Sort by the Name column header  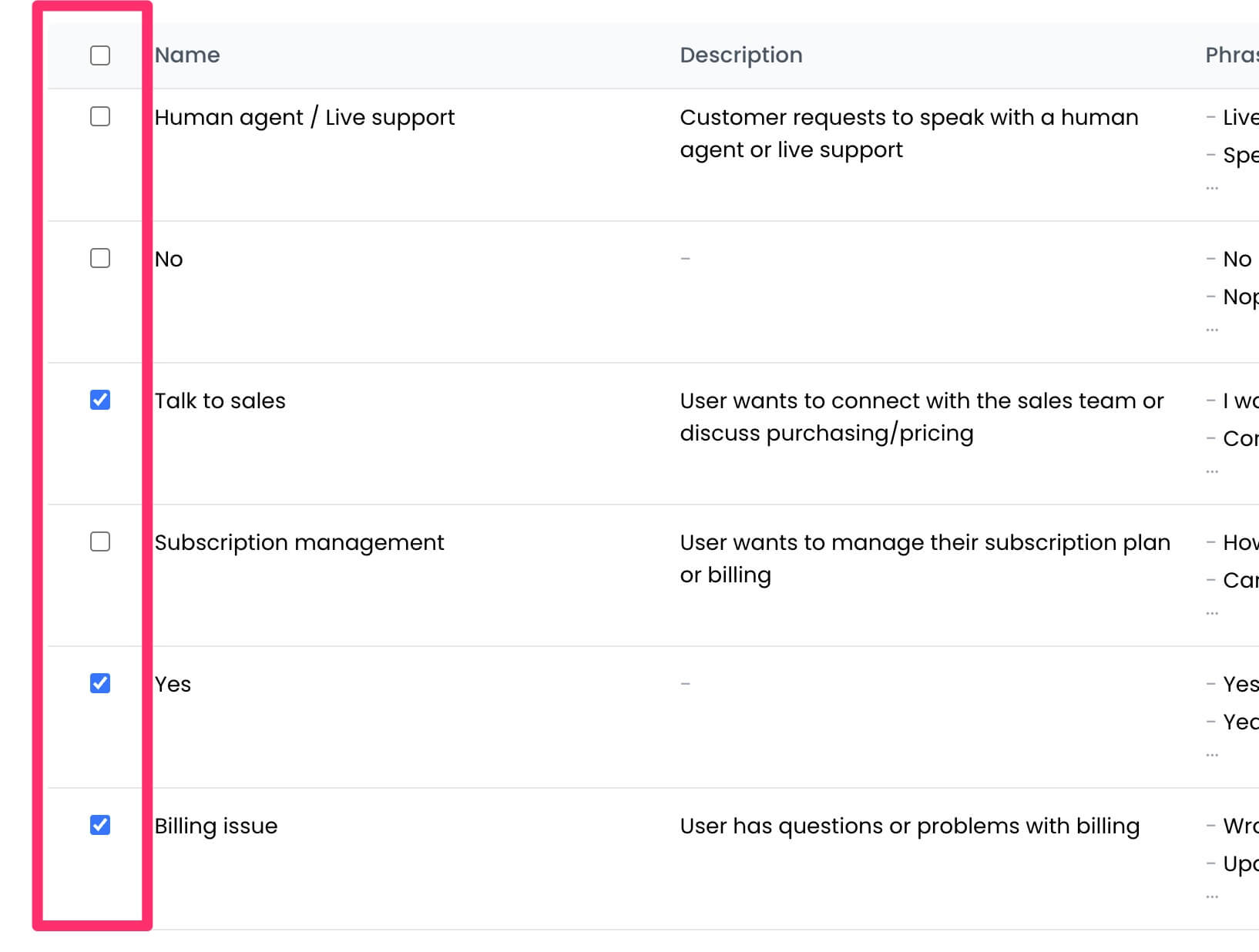187,55
